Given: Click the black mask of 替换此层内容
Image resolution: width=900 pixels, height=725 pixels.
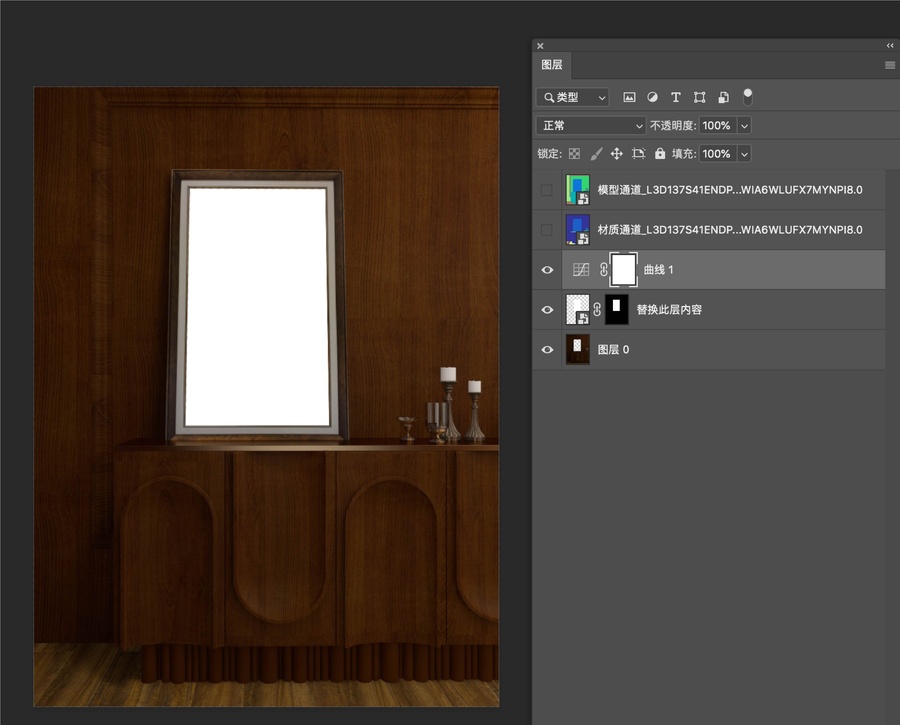Looking at the screenshot, I should point(617,309).
